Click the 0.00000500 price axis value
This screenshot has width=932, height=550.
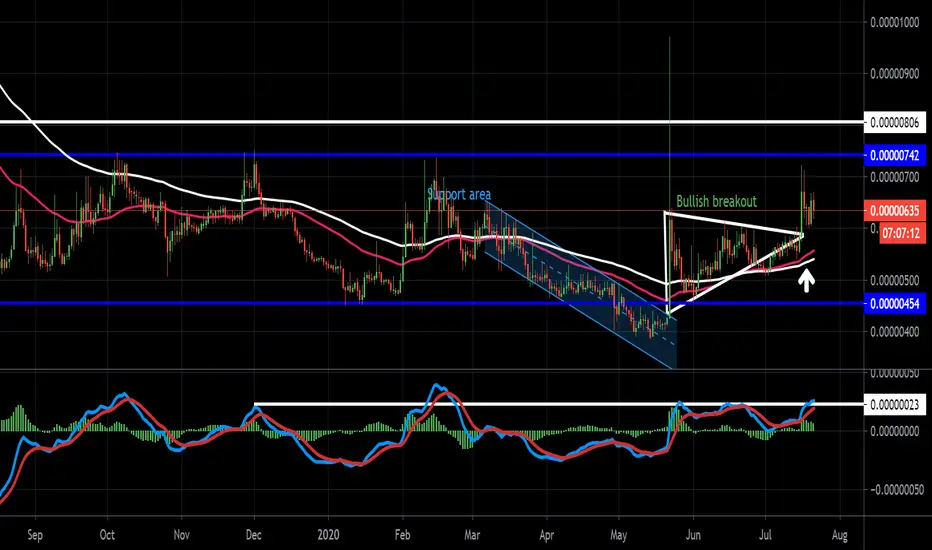895,279
